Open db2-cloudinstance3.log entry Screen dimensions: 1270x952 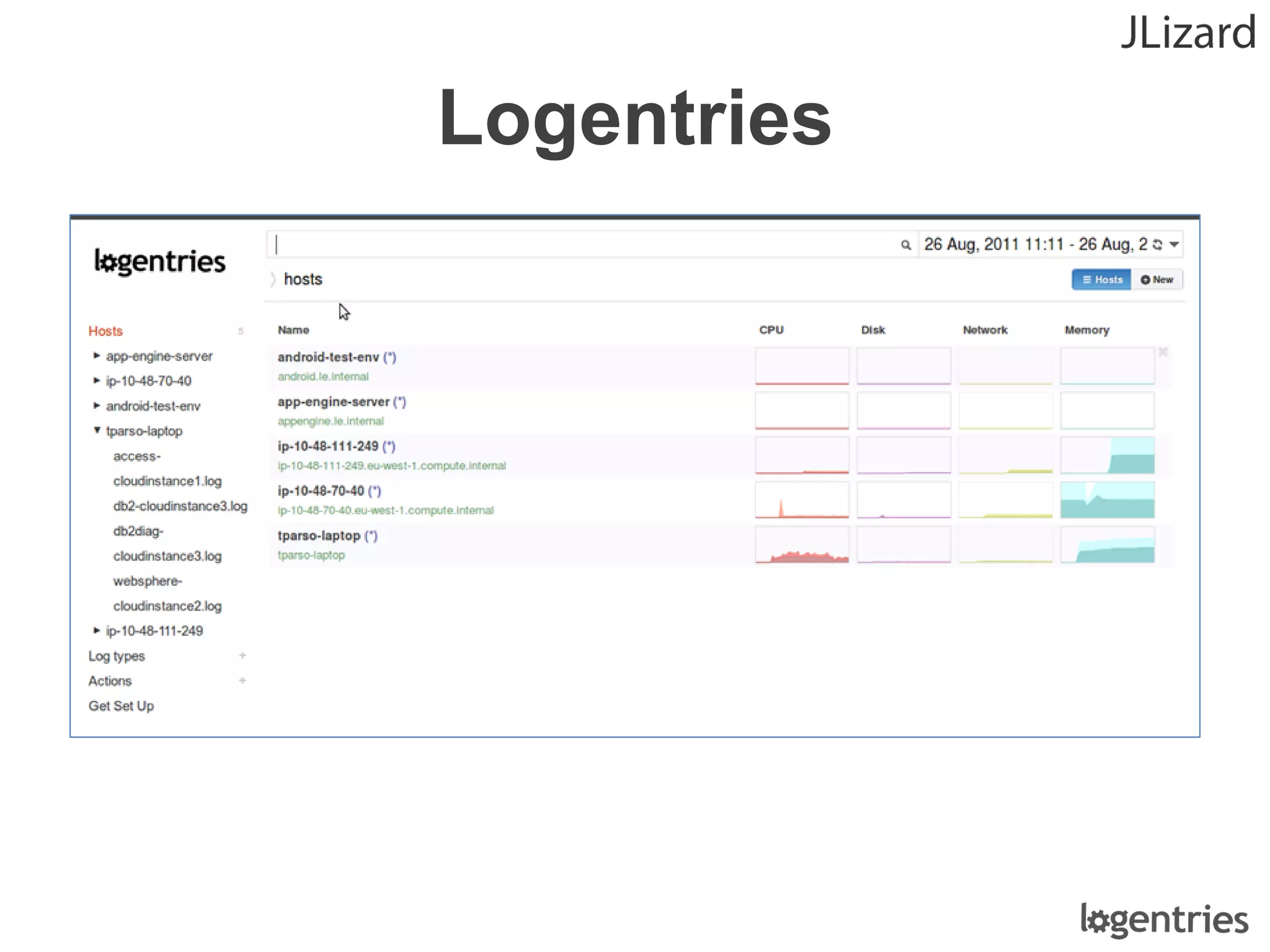(180, 506)
